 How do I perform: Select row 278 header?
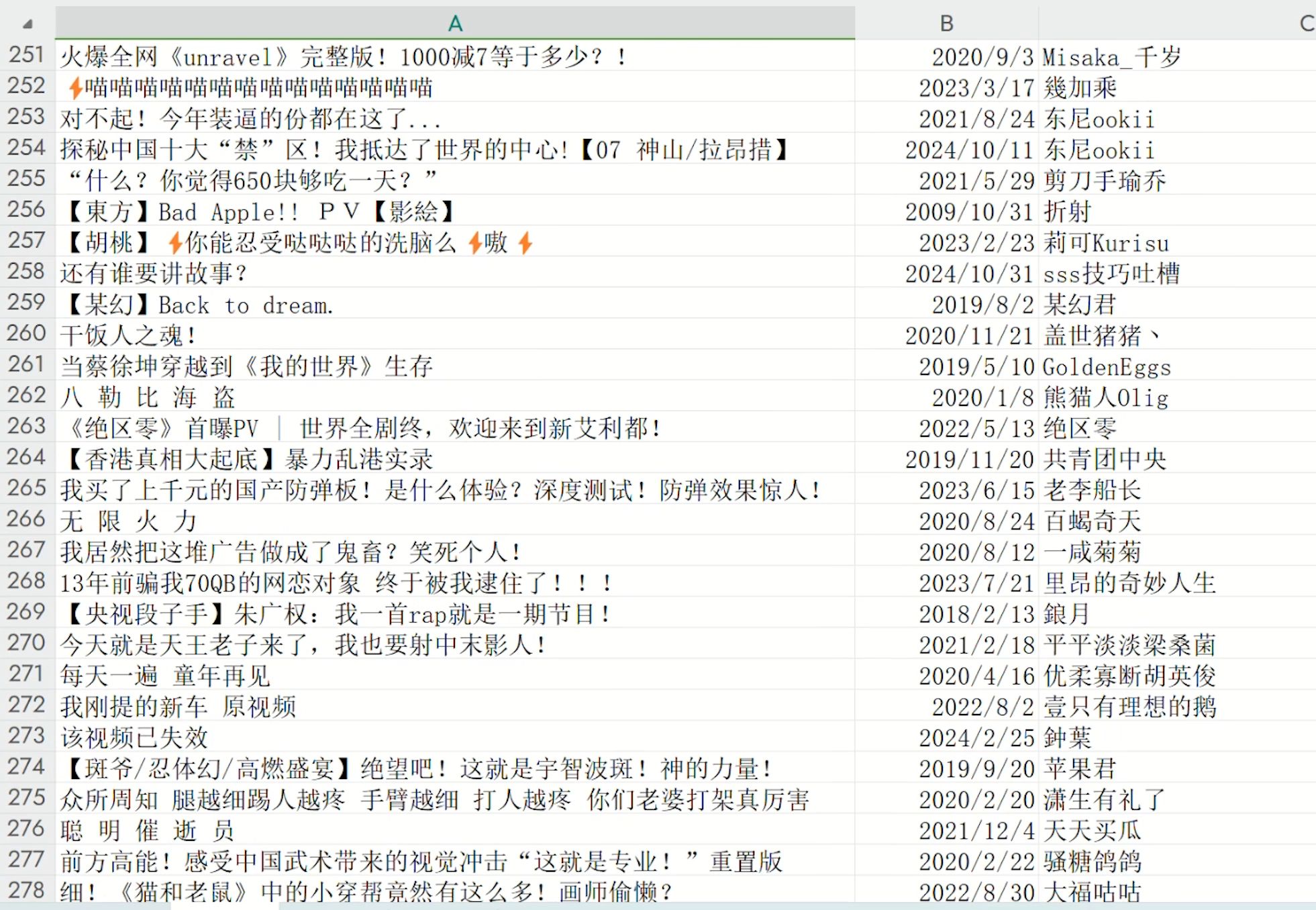point(28,891)
